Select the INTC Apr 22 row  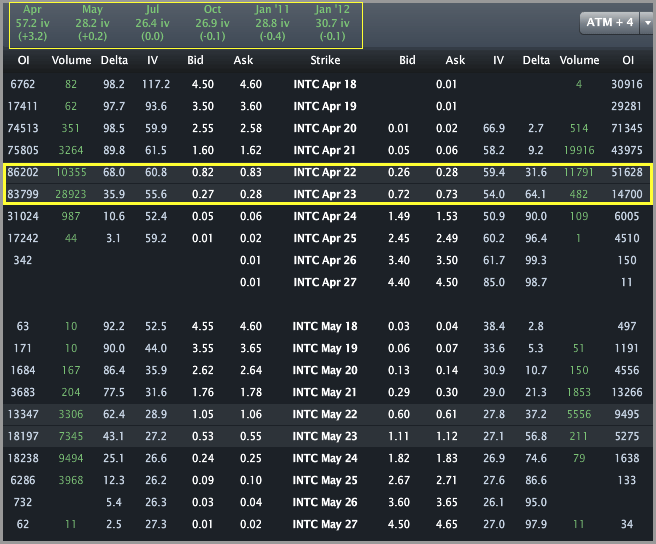[328, 172]
